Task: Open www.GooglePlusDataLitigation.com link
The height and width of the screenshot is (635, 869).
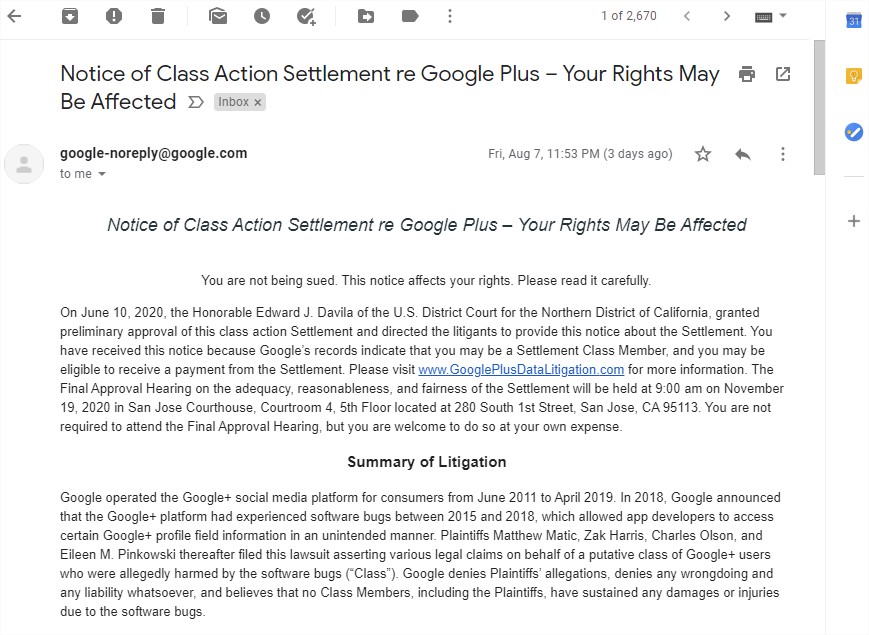Action: pyautogui.click(x=521, y=370)
